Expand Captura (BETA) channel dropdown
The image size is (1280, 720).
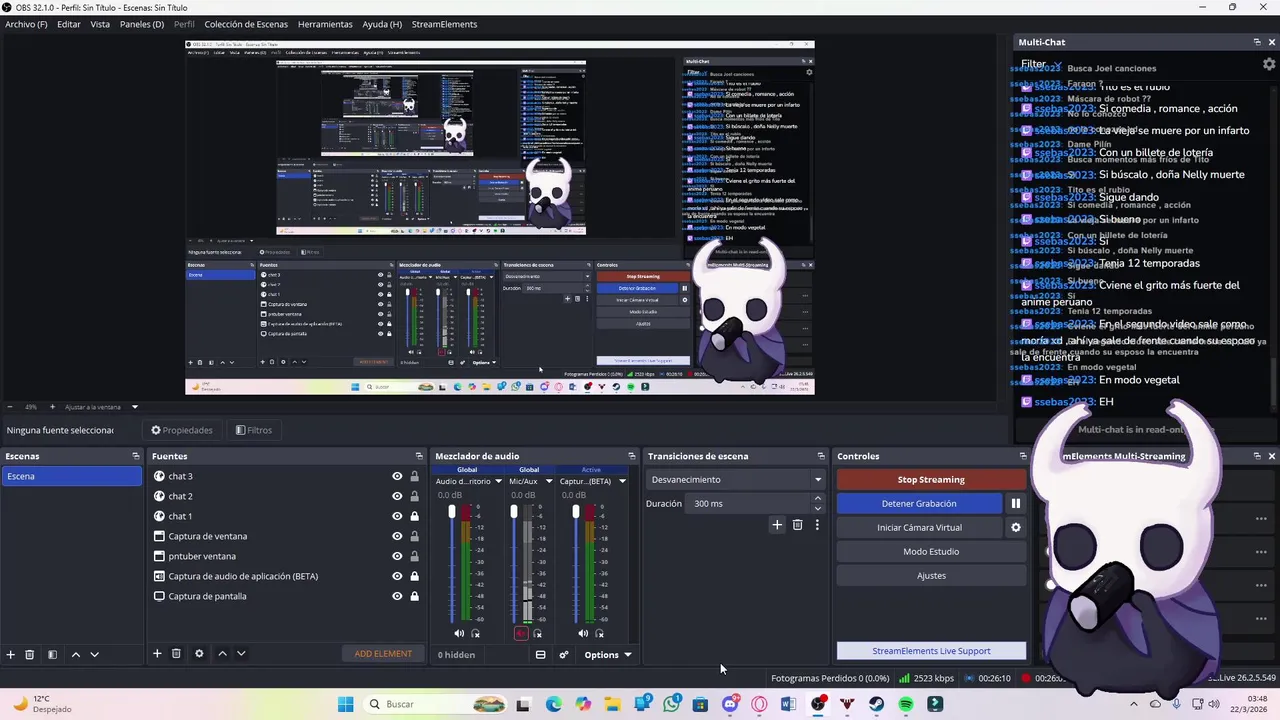point(622,481)
